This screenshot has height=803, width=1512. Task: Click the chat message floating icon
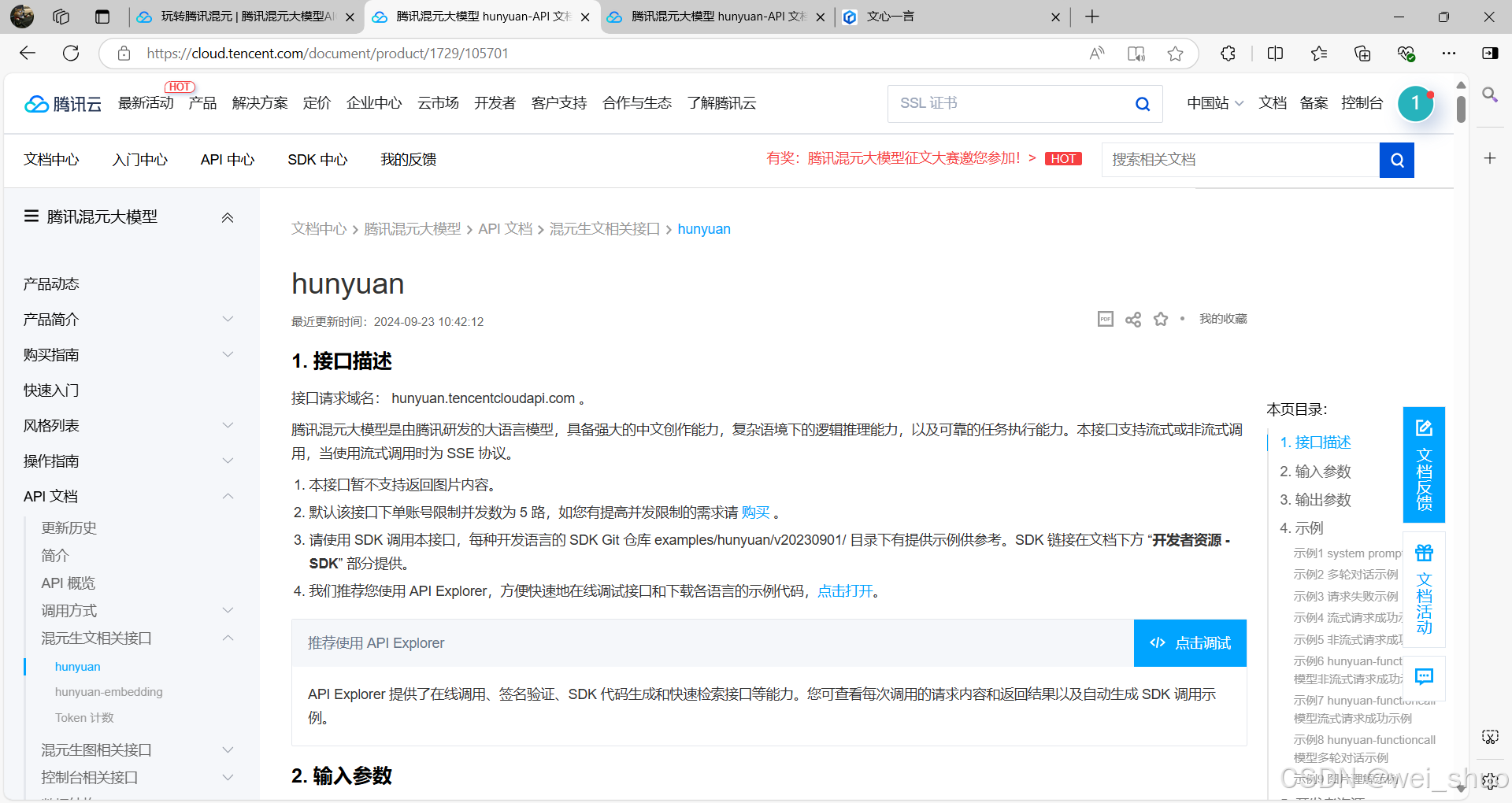(x=1424, y=676)
